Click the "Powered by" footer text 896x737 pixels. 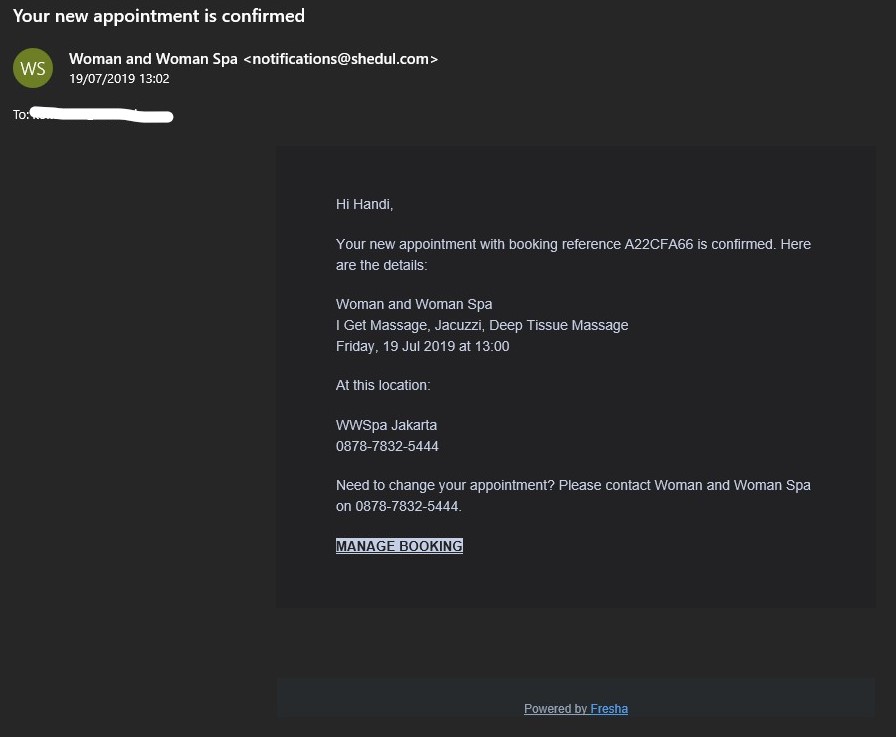(555, 708)
